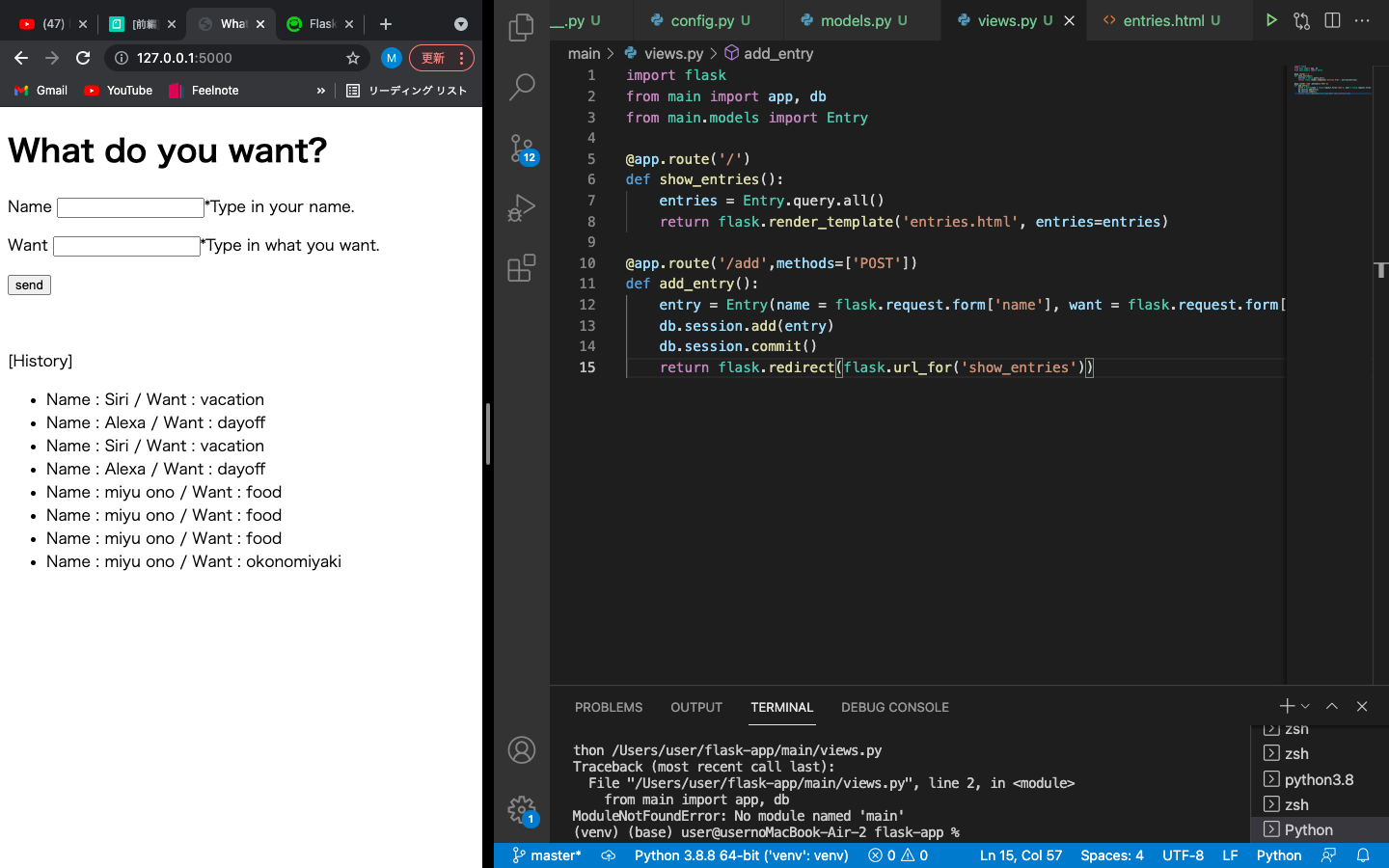Reload the 127.0.0.1:5000 page
1389x868 pixels.
pos(83,58)
